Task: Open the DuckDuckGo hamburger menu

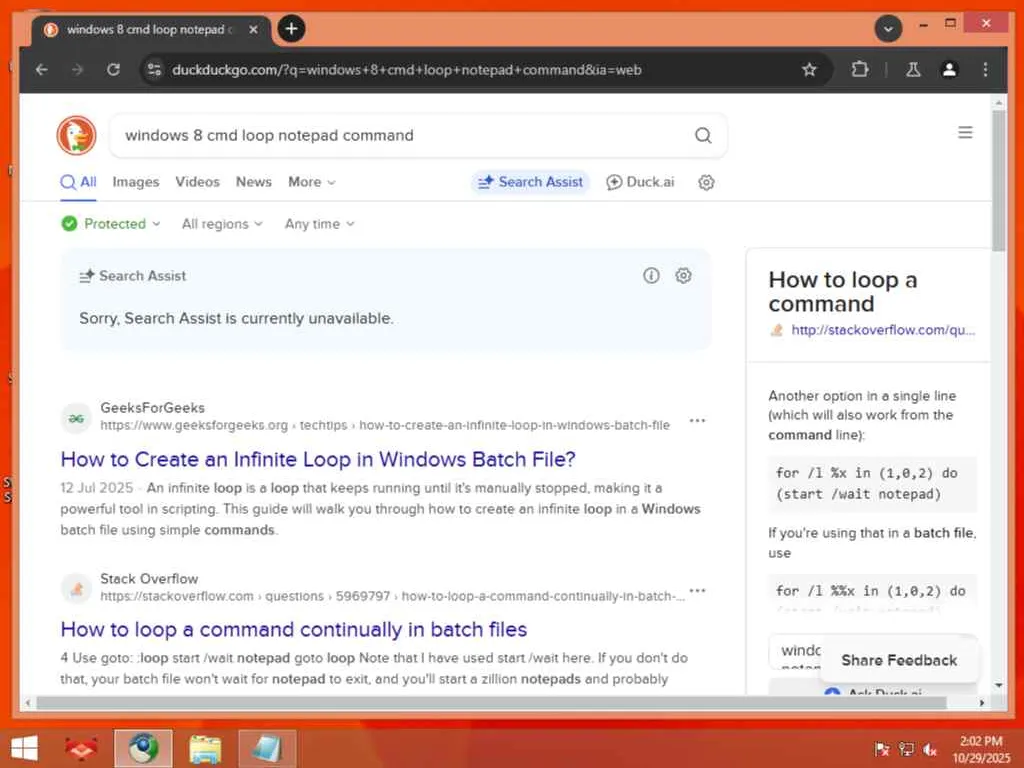Action: coord(965,133)
